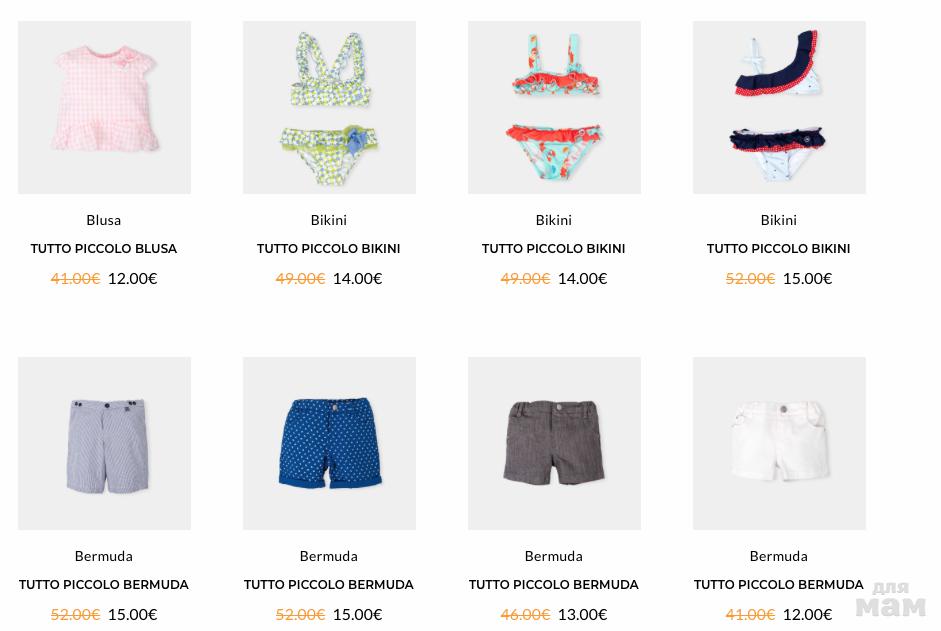Open the grey striped bermuda shorts image
Screen dimensions: 941x631
click(x=104, y=444)
